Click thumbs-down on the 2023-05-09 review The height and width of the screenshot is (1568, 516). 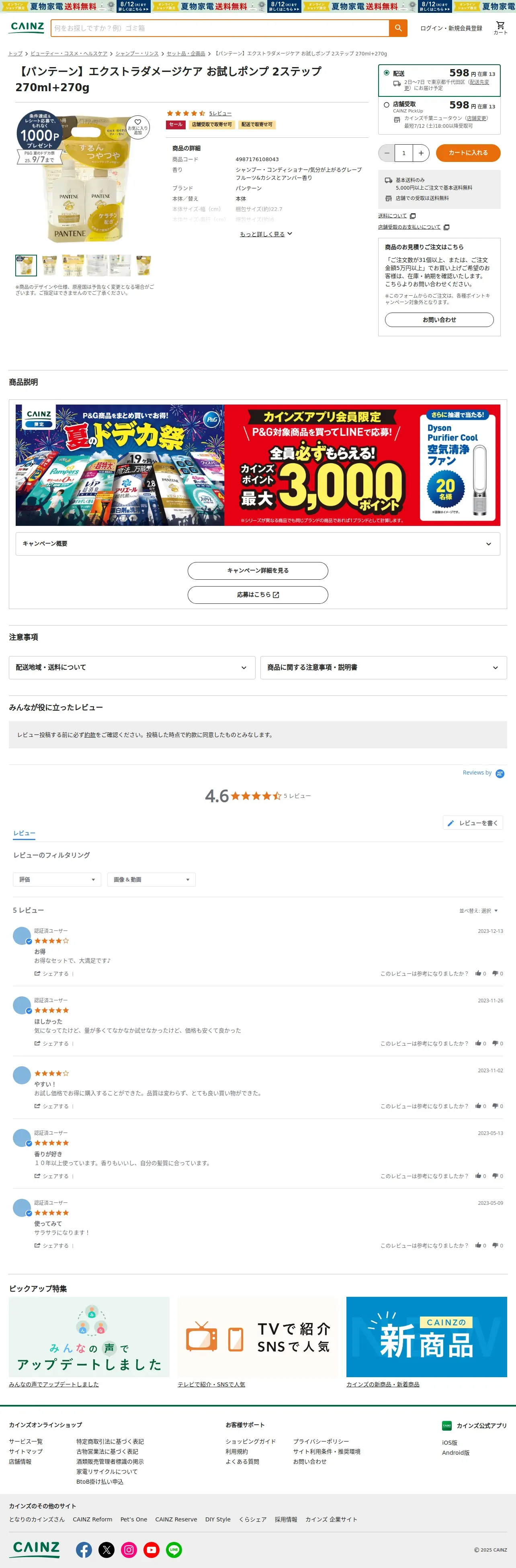click(495, 1245)
